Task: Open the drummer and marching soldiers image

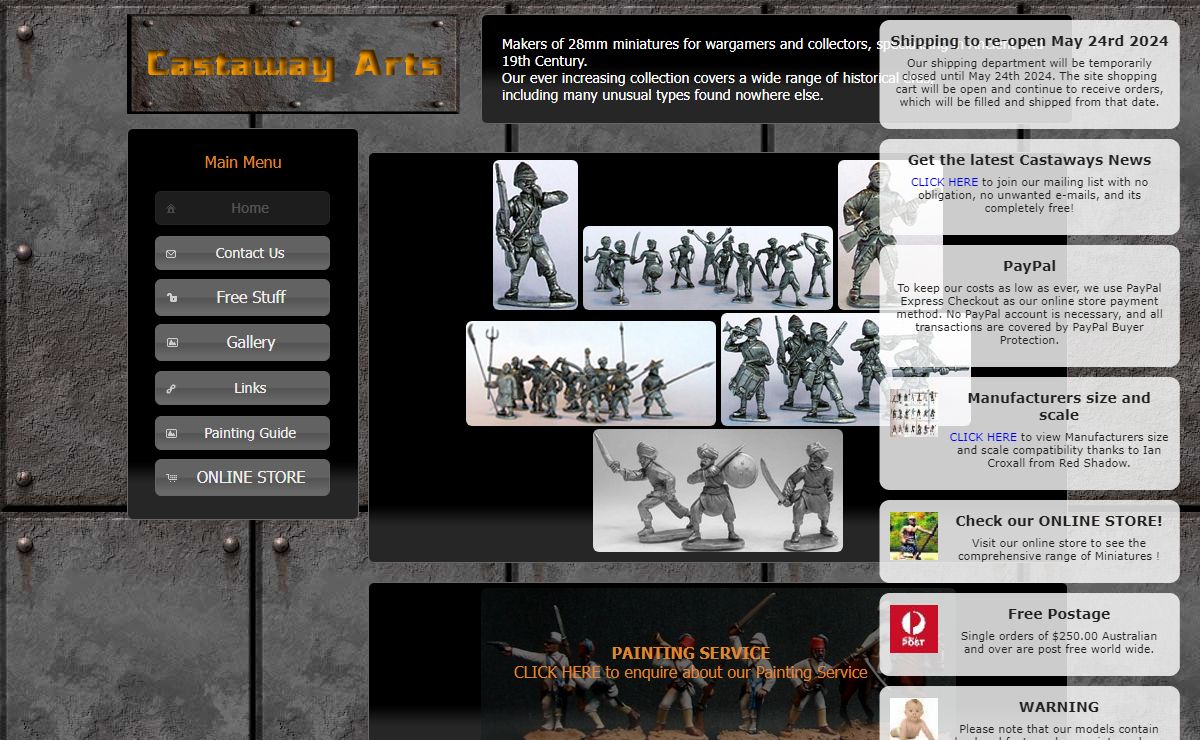Action: click(x=846, y=370)
